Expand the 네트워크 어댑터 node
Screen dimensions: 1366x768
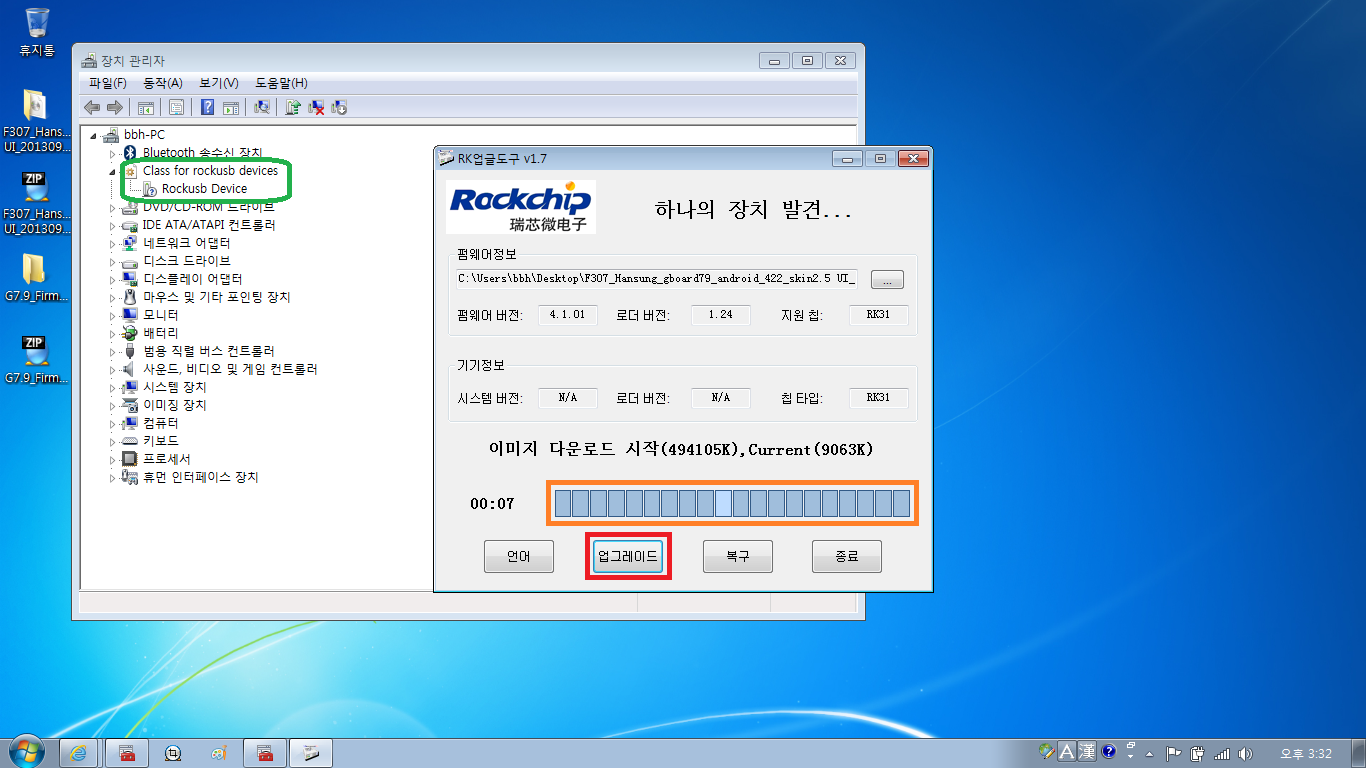pyautogui.click(x=113, y=243)
